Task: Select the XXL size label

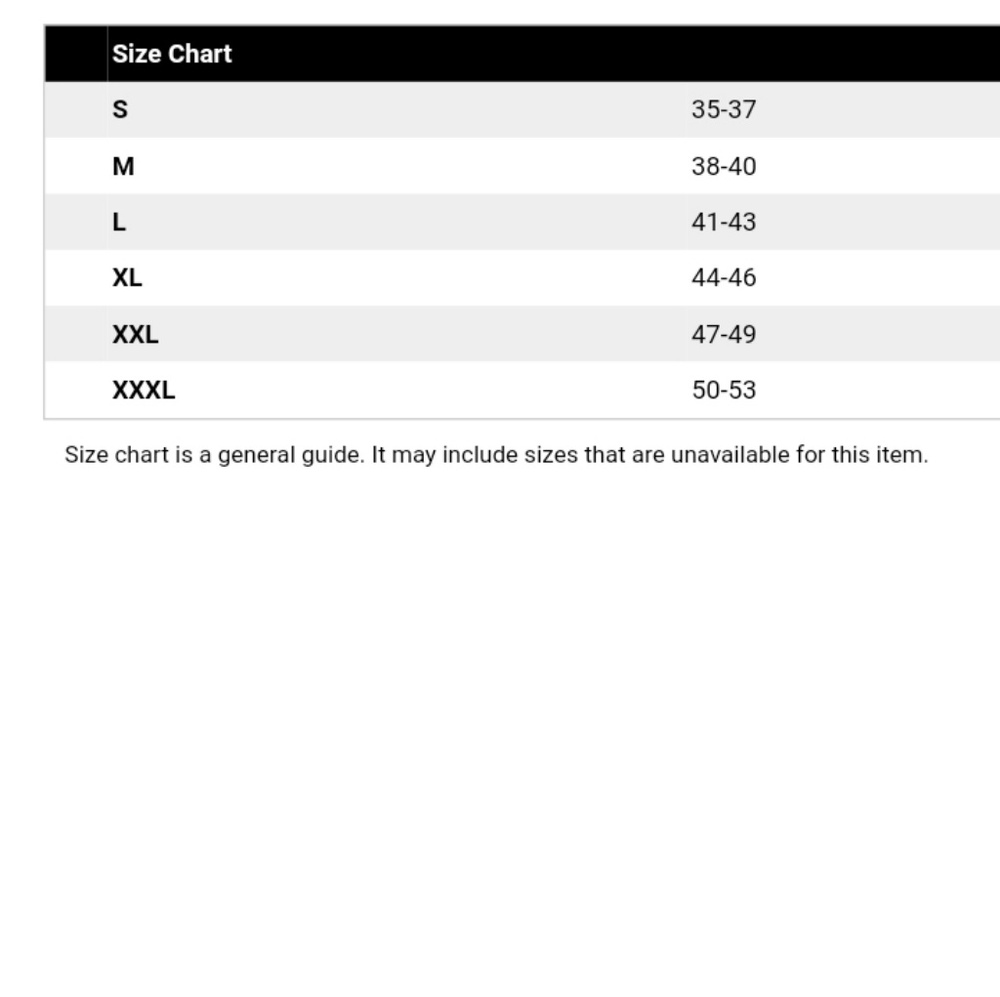Action: tap(135, 334)
